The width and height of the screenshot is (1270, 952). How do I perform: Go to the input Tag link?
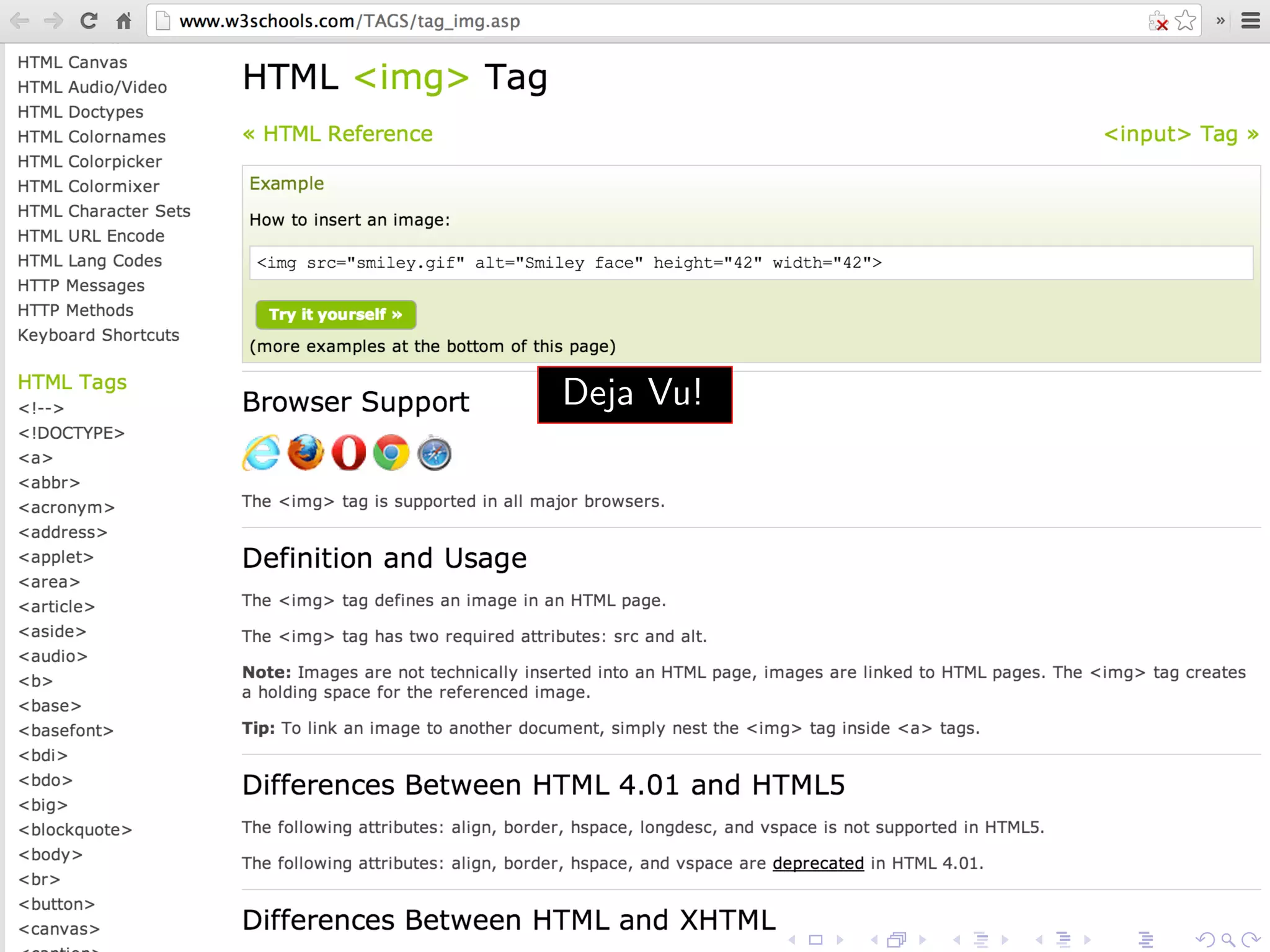(1181, 134)
